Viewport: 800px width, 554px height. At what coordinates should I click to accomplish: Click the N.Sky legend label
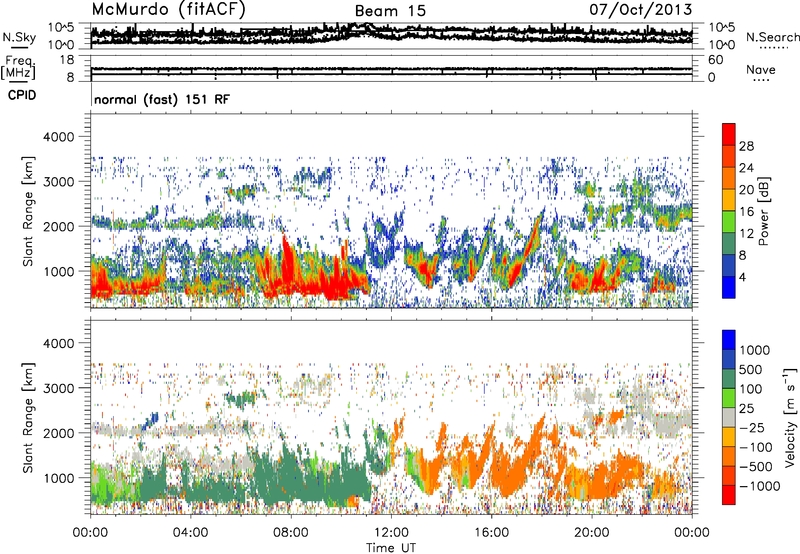coord(19,37)
